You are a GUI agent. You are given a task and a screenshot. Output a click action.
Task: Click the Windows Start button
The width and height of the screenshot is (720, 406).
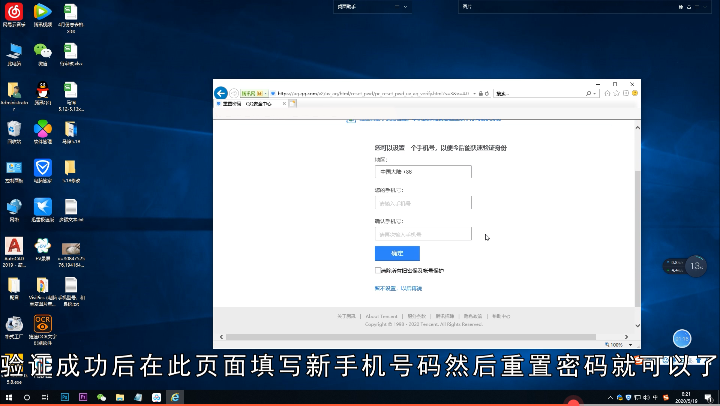8,397
